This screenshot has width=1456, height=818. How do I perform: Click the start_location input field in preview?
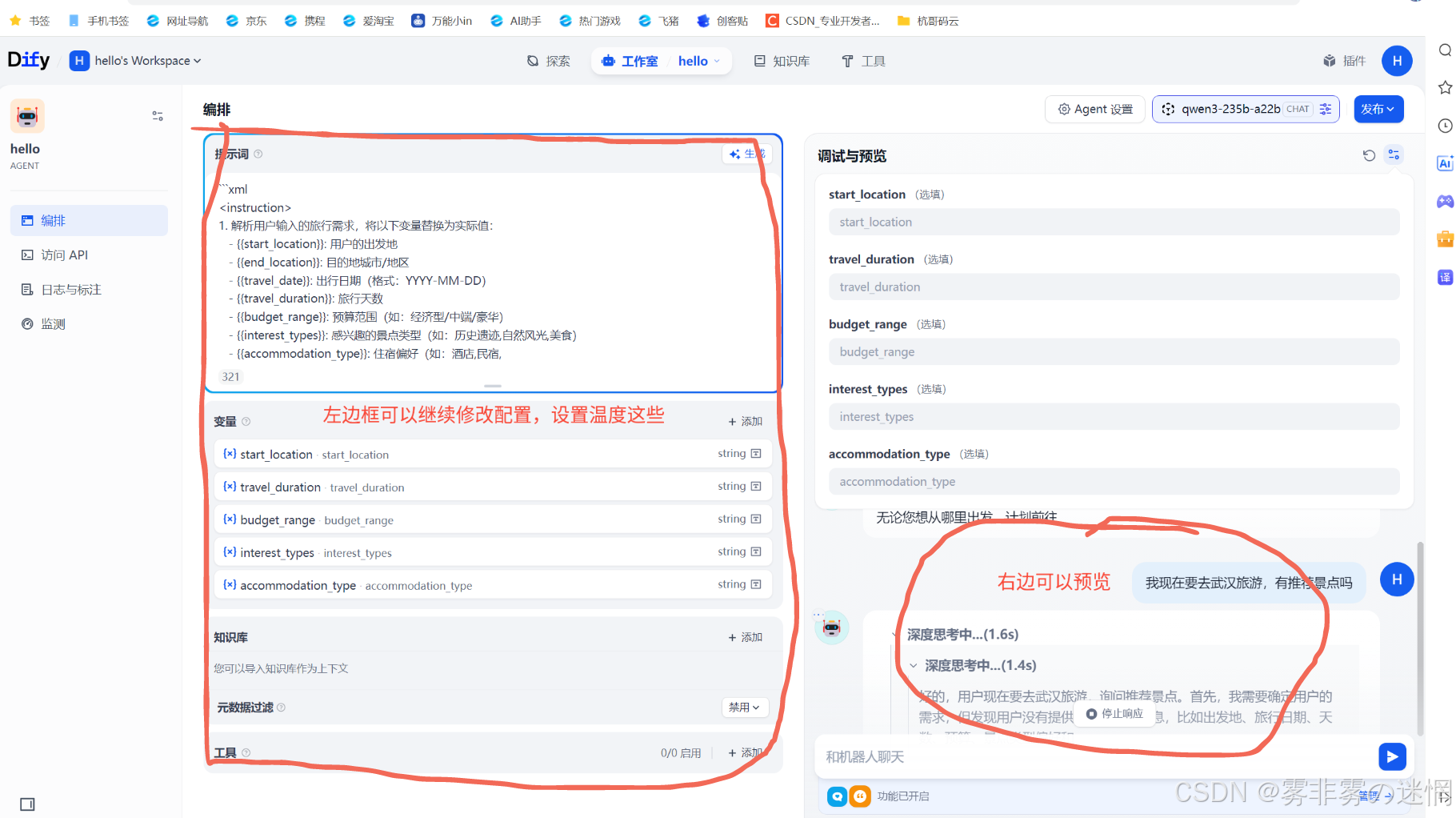tap(1114, 222)
